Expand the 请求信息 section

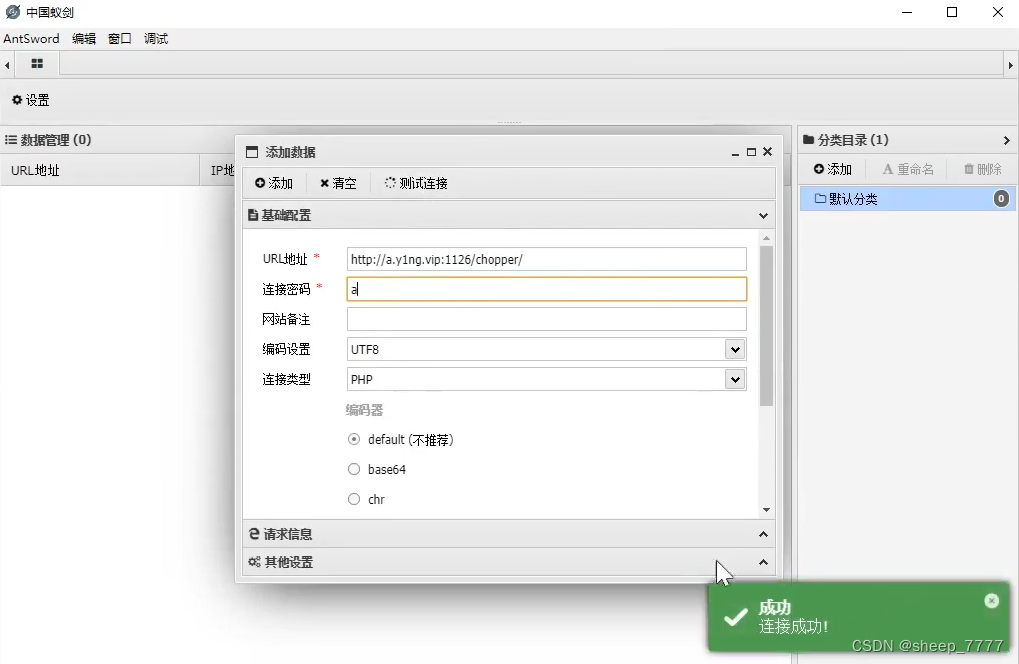509,534
